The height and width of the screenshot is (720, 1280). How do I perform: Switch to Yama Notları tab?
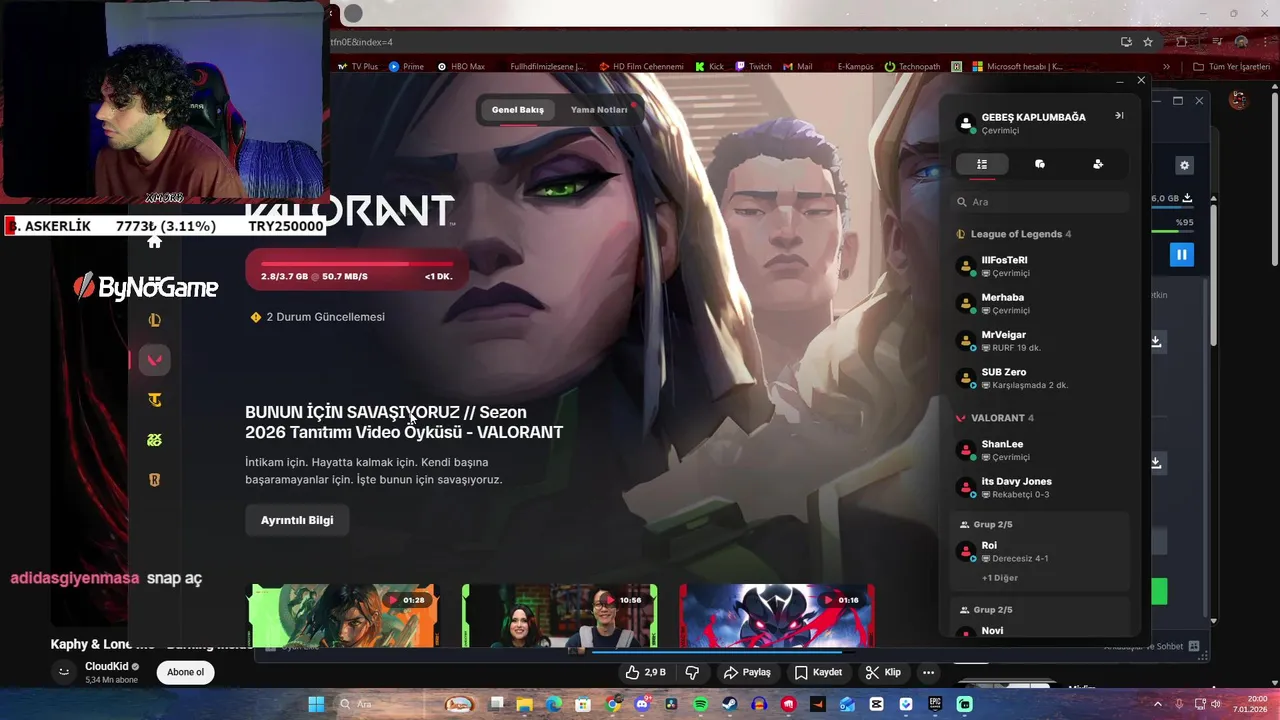[599, 110]
